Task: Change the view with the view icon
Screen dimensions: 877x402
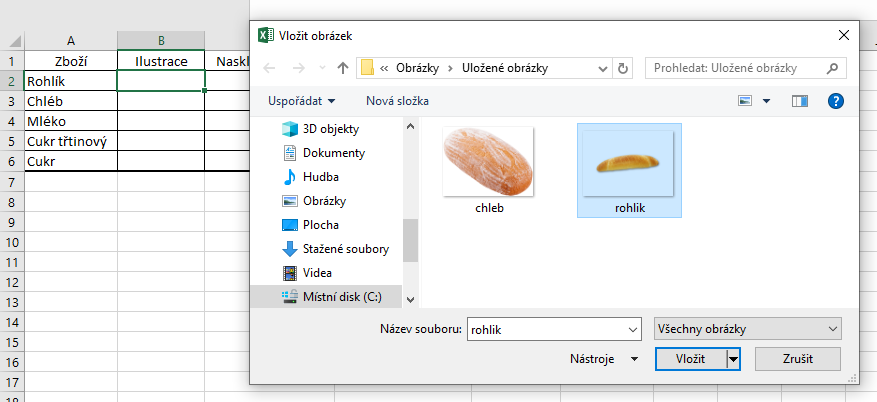Action: (x=745, y=101)
